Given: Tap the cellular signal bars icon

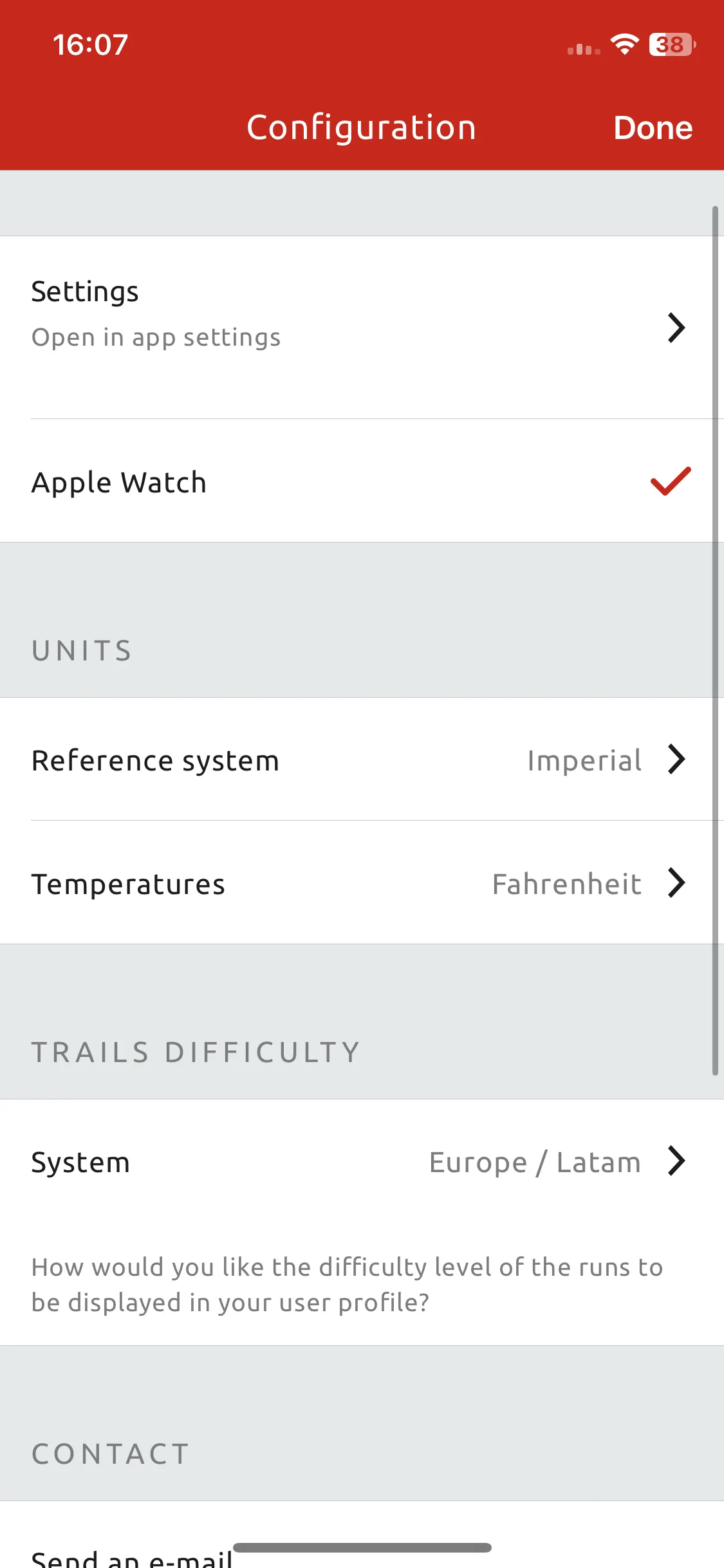Looking at the screenshot, I should (584, 48).
